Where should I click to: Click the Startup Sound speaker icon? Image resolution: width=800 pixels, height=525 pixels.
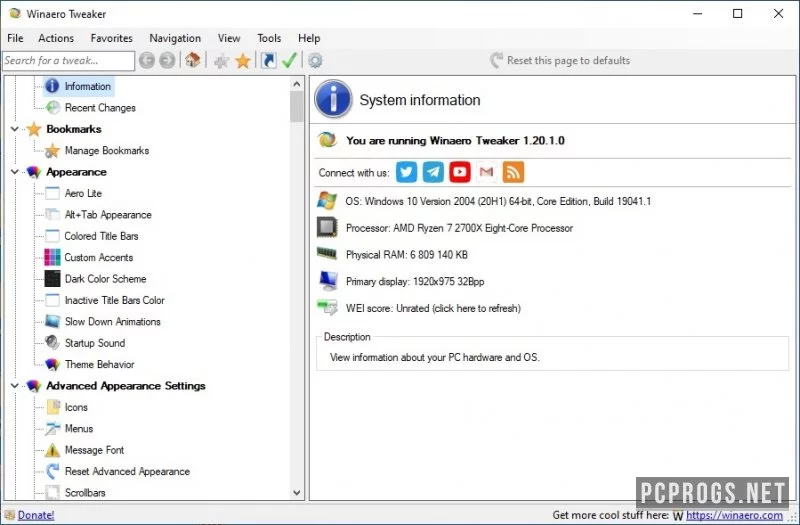53,342
